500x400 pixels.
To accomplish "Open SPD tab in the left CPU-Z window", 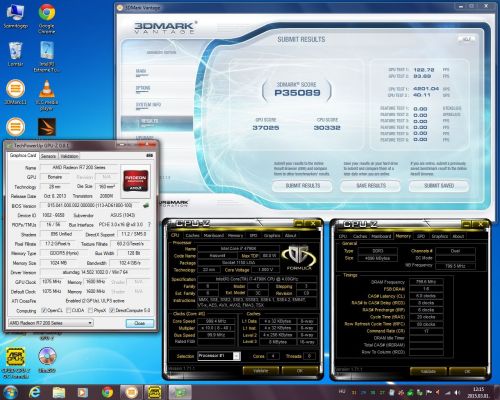I will pos(253,235).
